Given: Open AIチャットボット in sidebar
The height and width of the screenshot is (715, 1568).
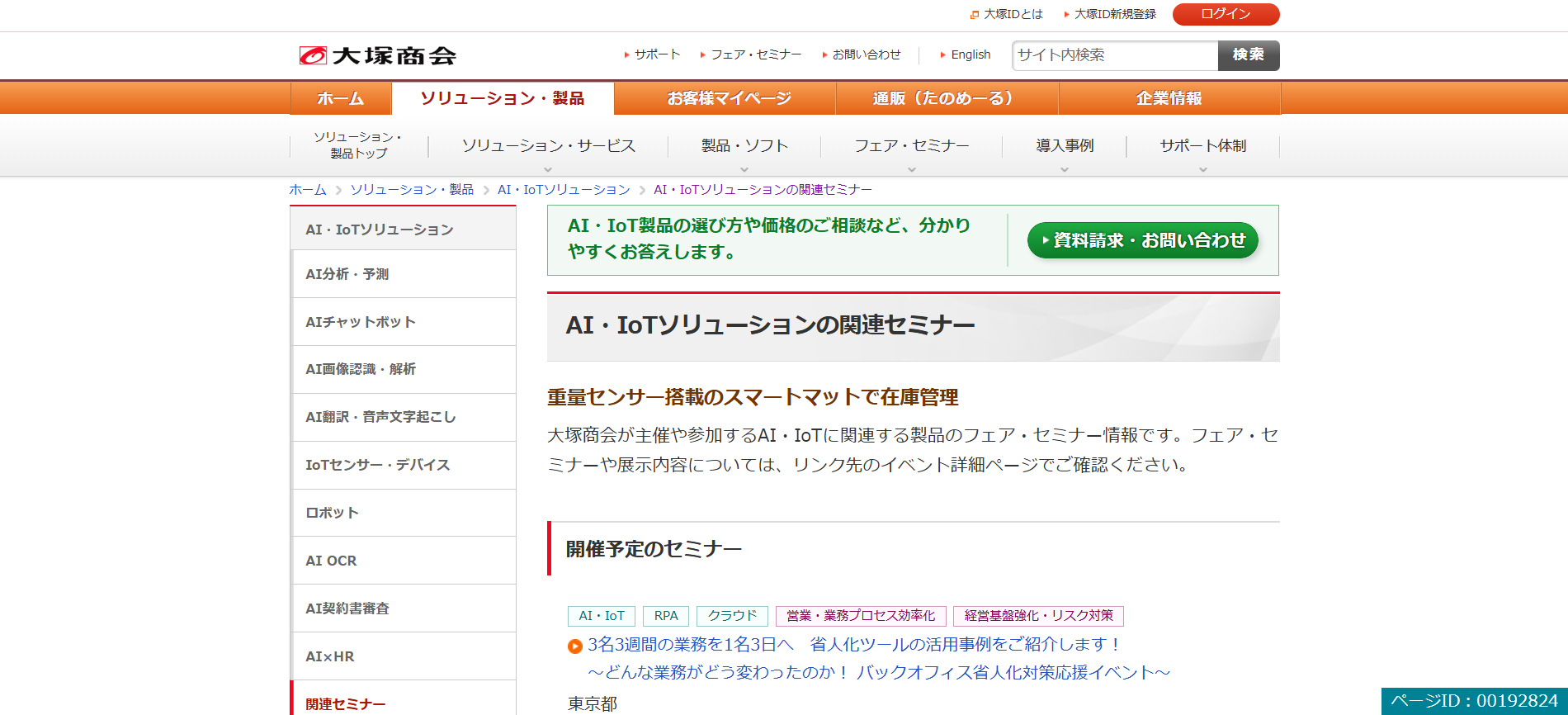Looking at the screenshot, I should 404,322.
